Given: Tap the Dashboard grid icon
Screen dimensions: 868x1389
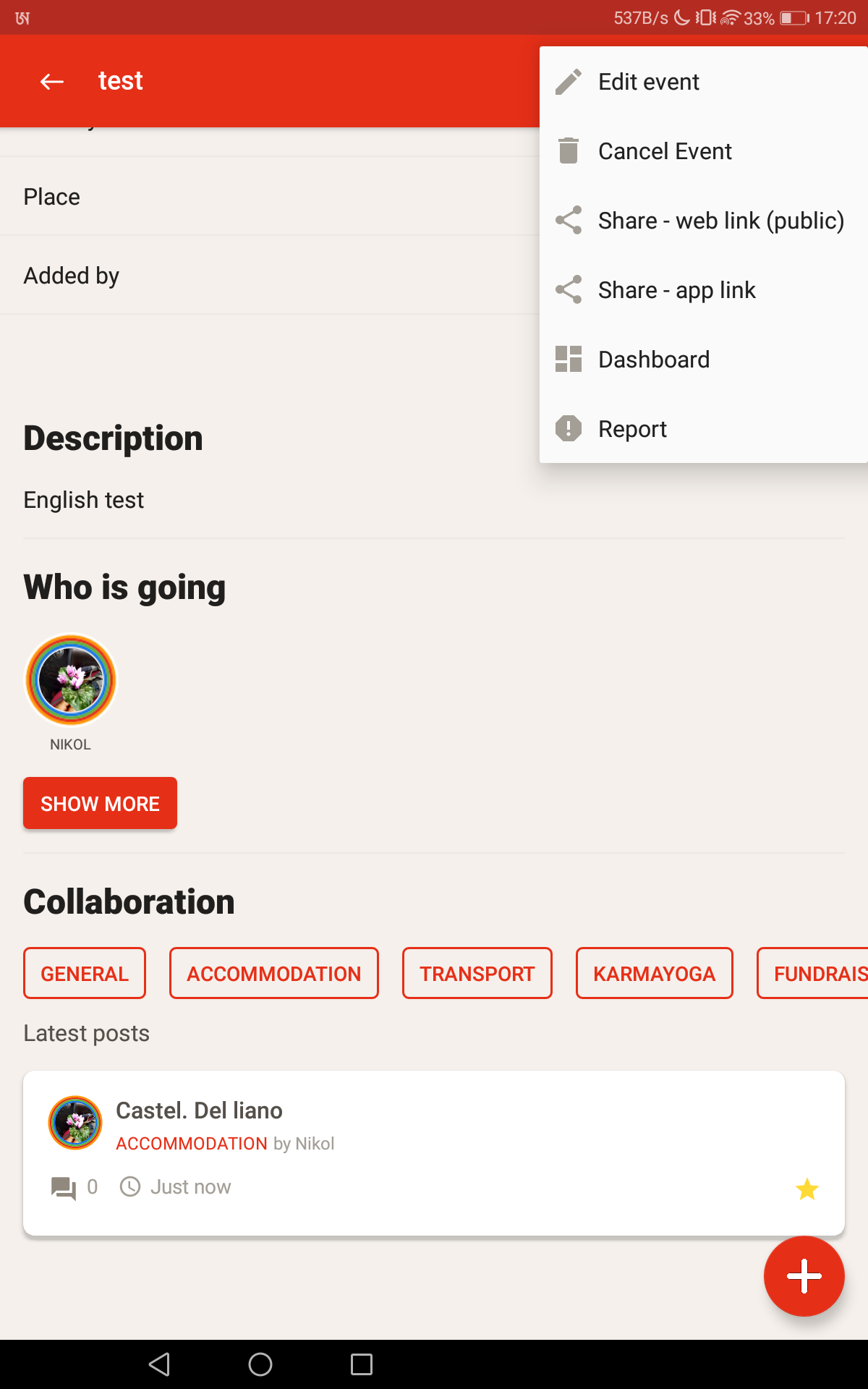Looking at the screenshot, I should pyautogui.click(x=569, y=359).
